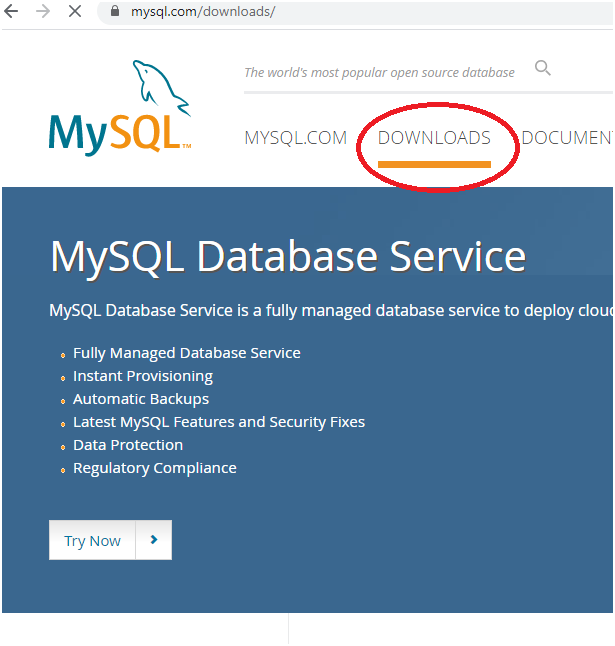Click 'Latest MySQL Features and Security Fixes'
The image size is (615, 646).
(x=219, y=422)
